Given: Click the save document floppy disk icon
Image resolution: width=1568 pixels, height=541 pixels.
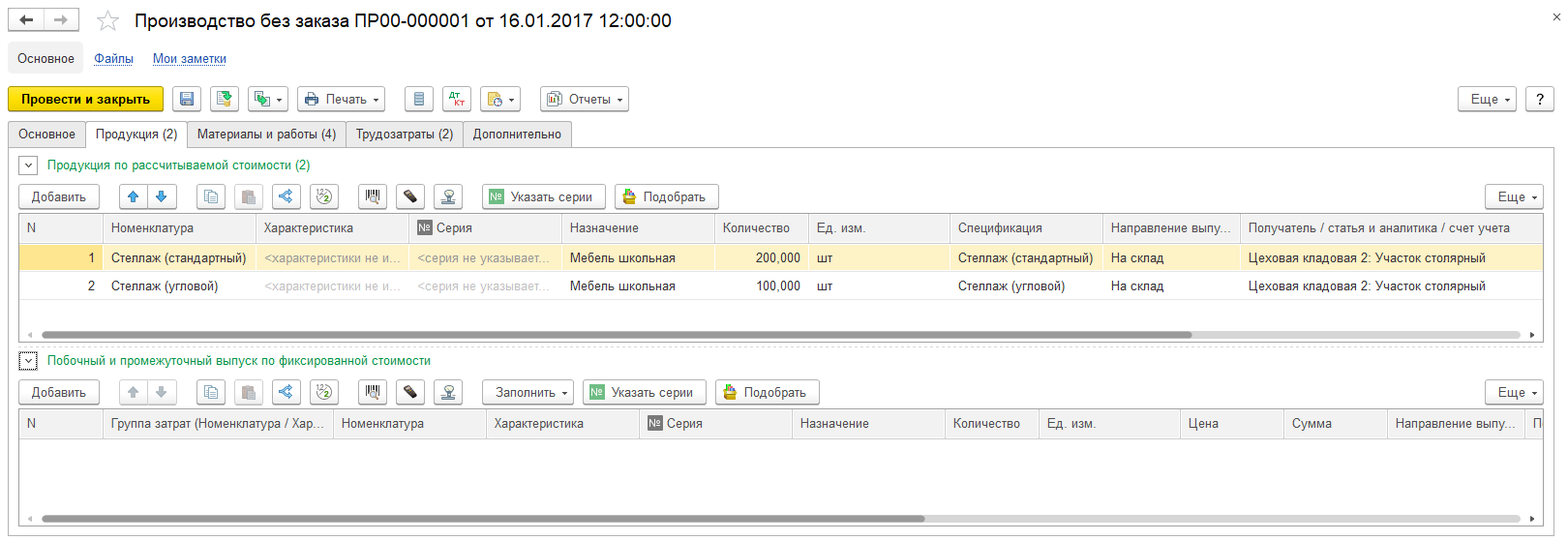Looking at the screenshot, I should click(x=187, y=99).
